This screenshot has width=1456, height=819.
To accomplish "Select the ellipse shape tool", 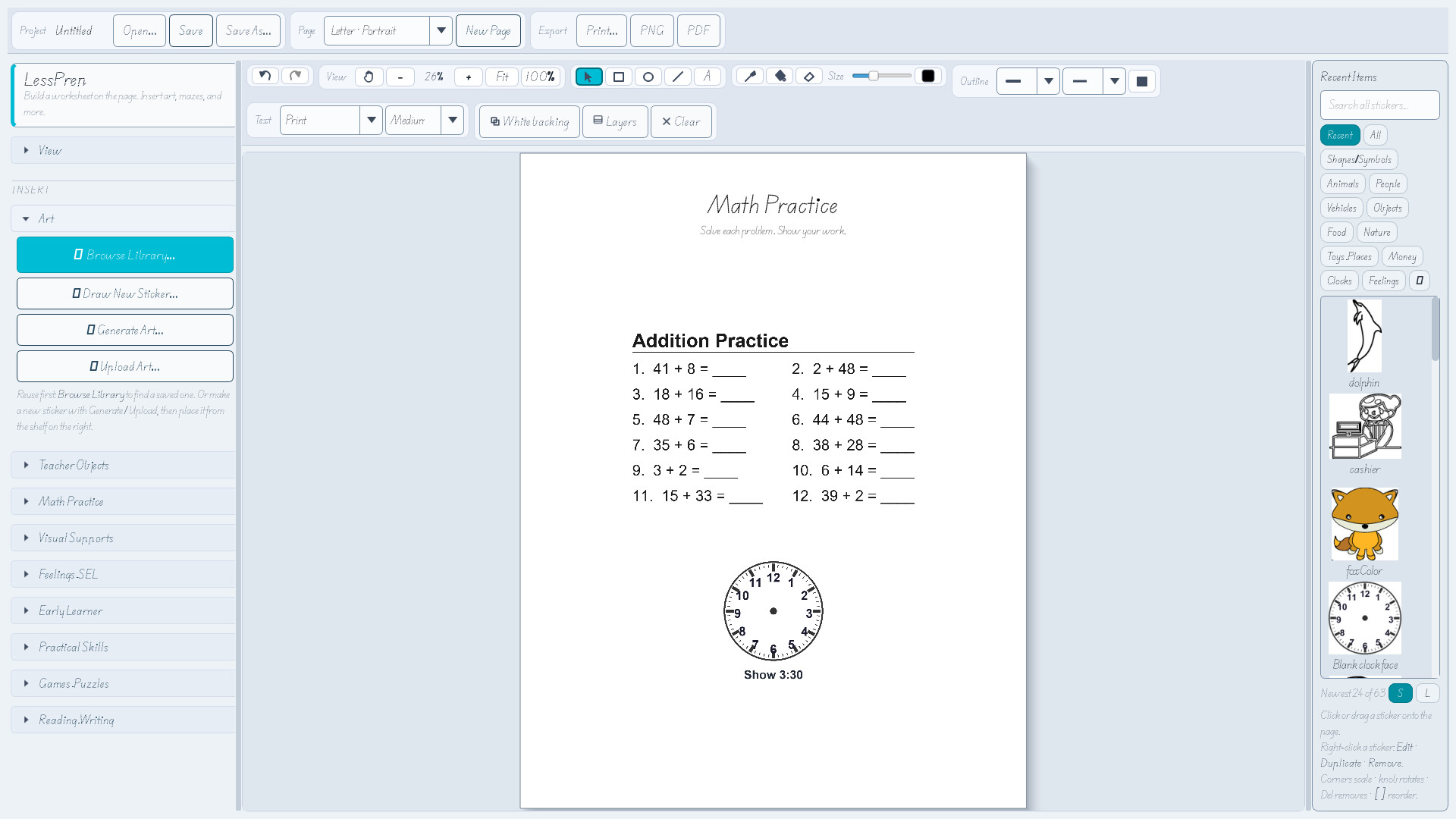I will (x=648, y=77).
